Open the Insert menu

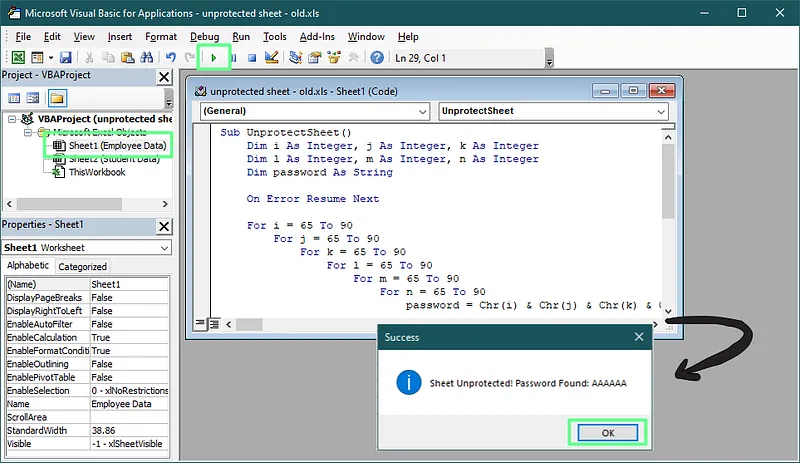coord(120,37)
